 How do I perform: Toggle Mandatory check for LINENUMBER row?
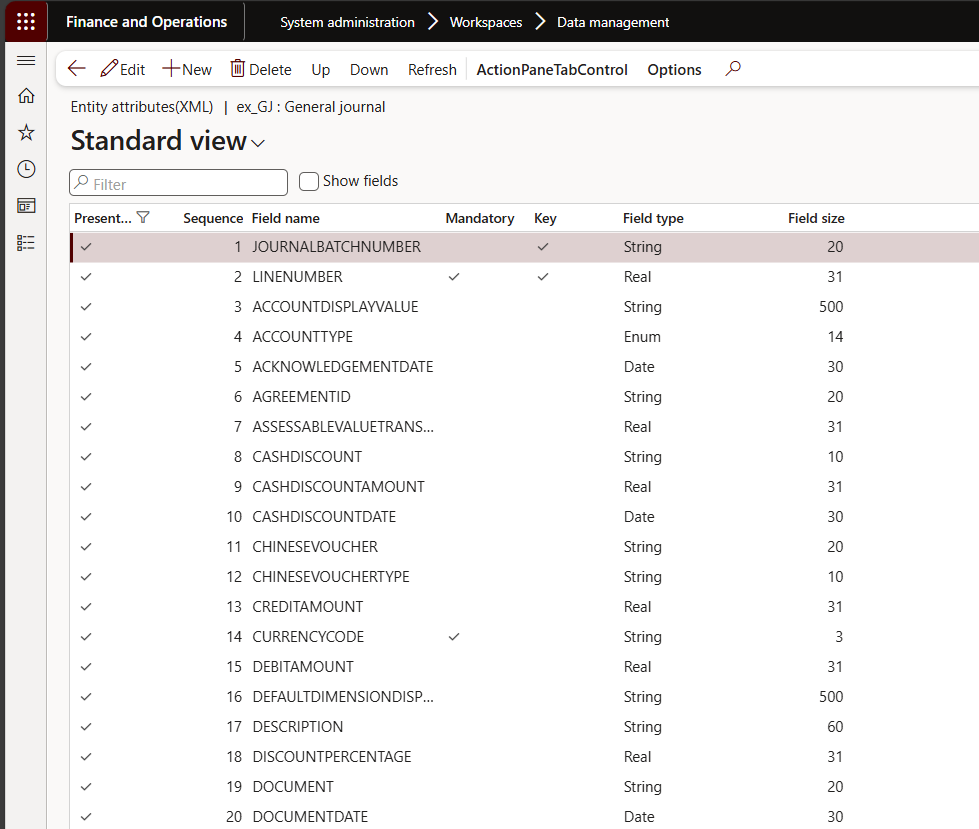[454, 277]
